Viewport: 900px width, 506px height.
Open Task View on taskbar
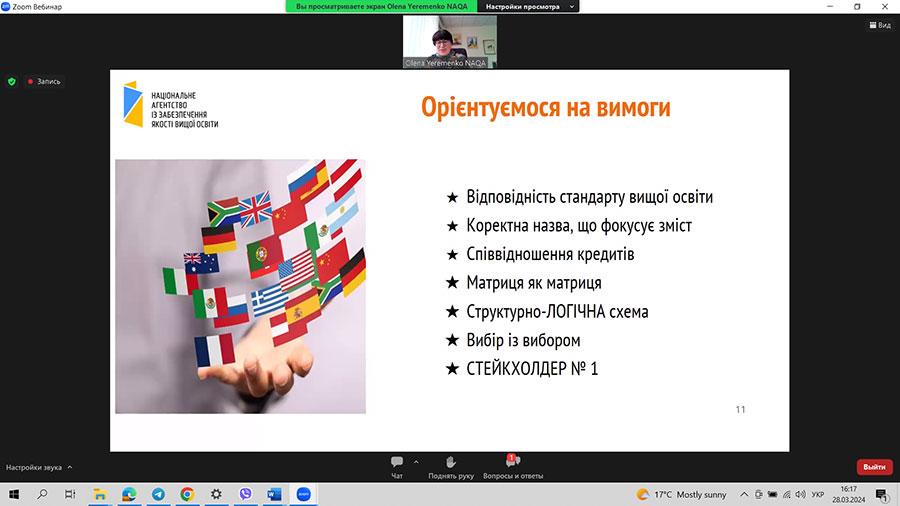(x=70, y=494)
